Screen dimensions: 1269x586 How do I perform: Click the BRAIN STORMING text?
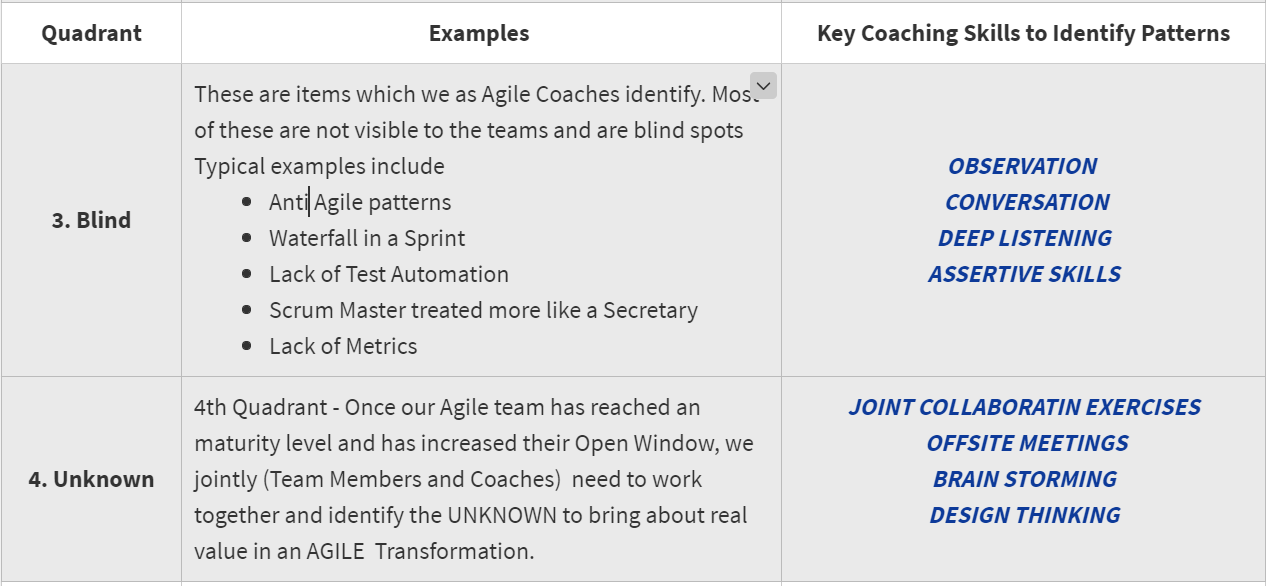(x=1024, y=479)
